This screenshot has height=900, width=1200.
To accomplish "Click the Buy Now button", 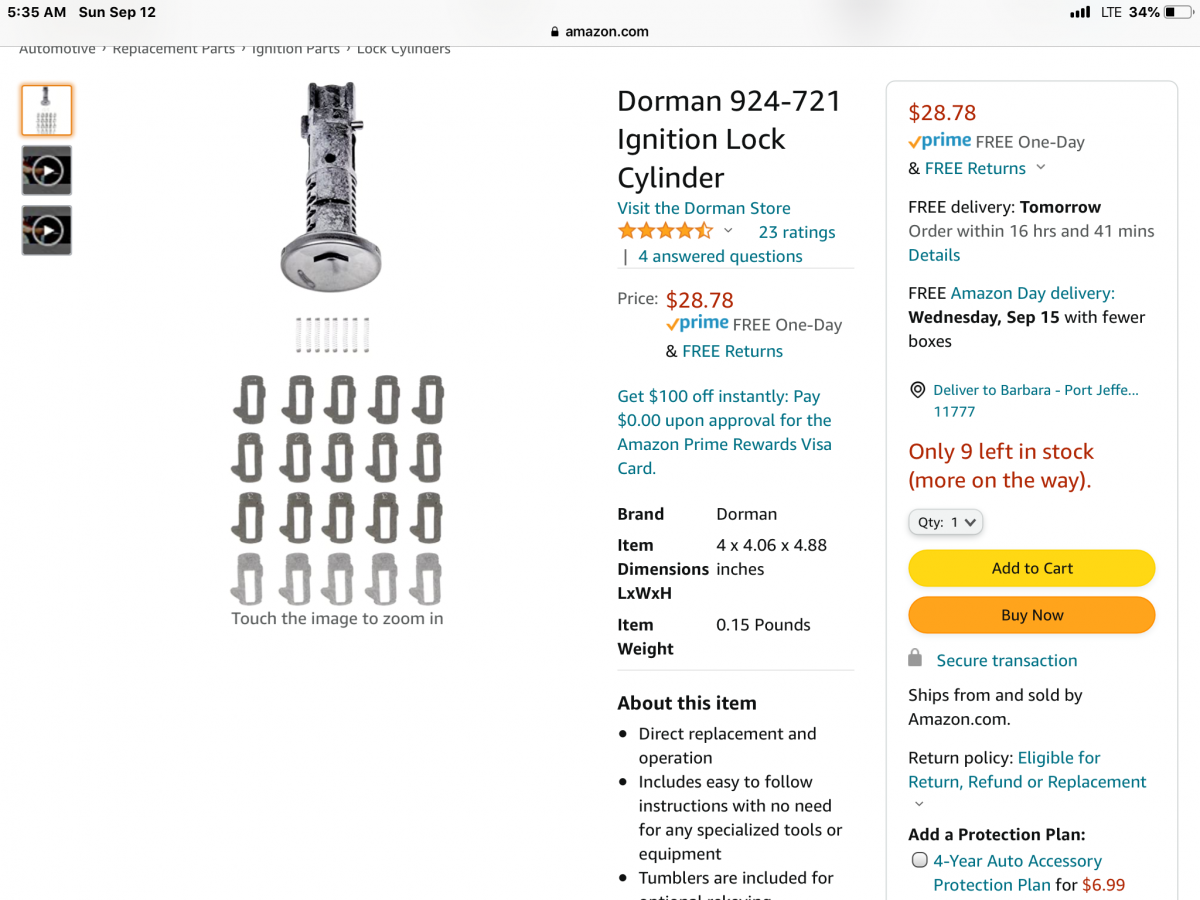I will pyautogui.click(x=1031, y=615).
